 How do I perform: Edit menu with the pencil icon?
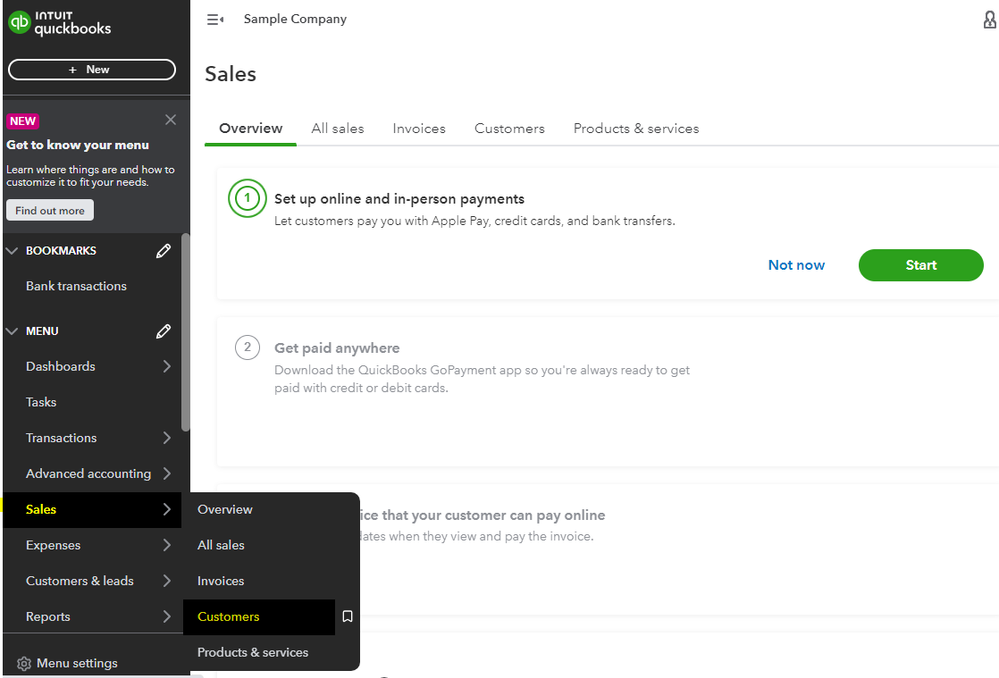(163, 331)
